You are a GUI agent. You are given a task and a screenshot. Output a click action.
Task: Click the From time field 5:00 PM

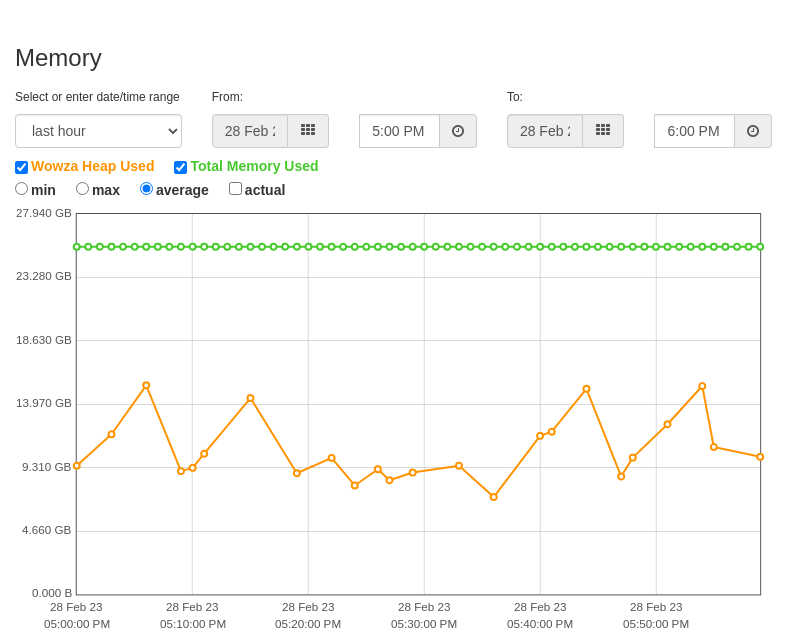click(x=400, y=131)
